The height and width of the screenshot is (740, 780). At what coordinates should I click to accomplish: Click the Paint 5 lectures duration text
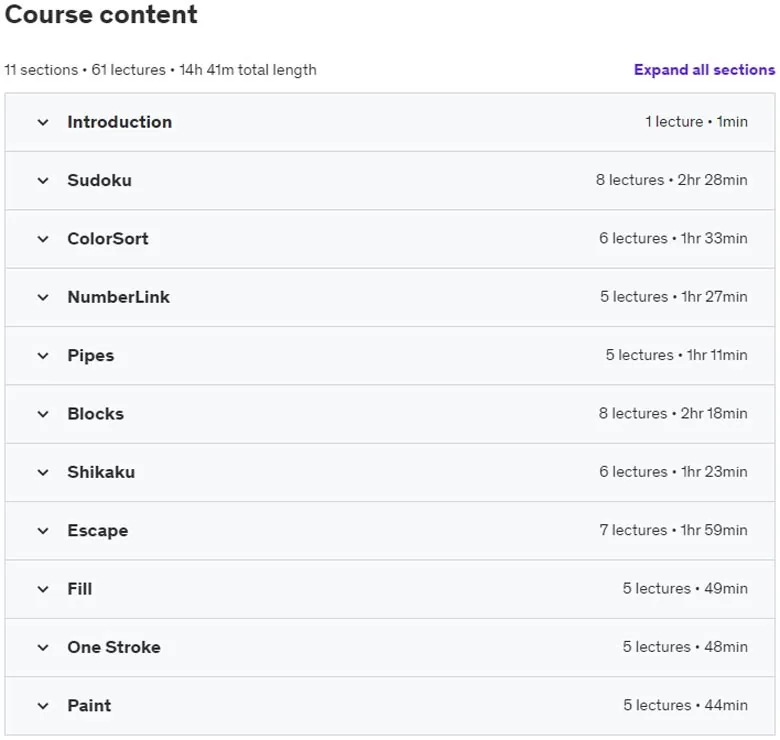pyautogui.click(x=685, y=705)
